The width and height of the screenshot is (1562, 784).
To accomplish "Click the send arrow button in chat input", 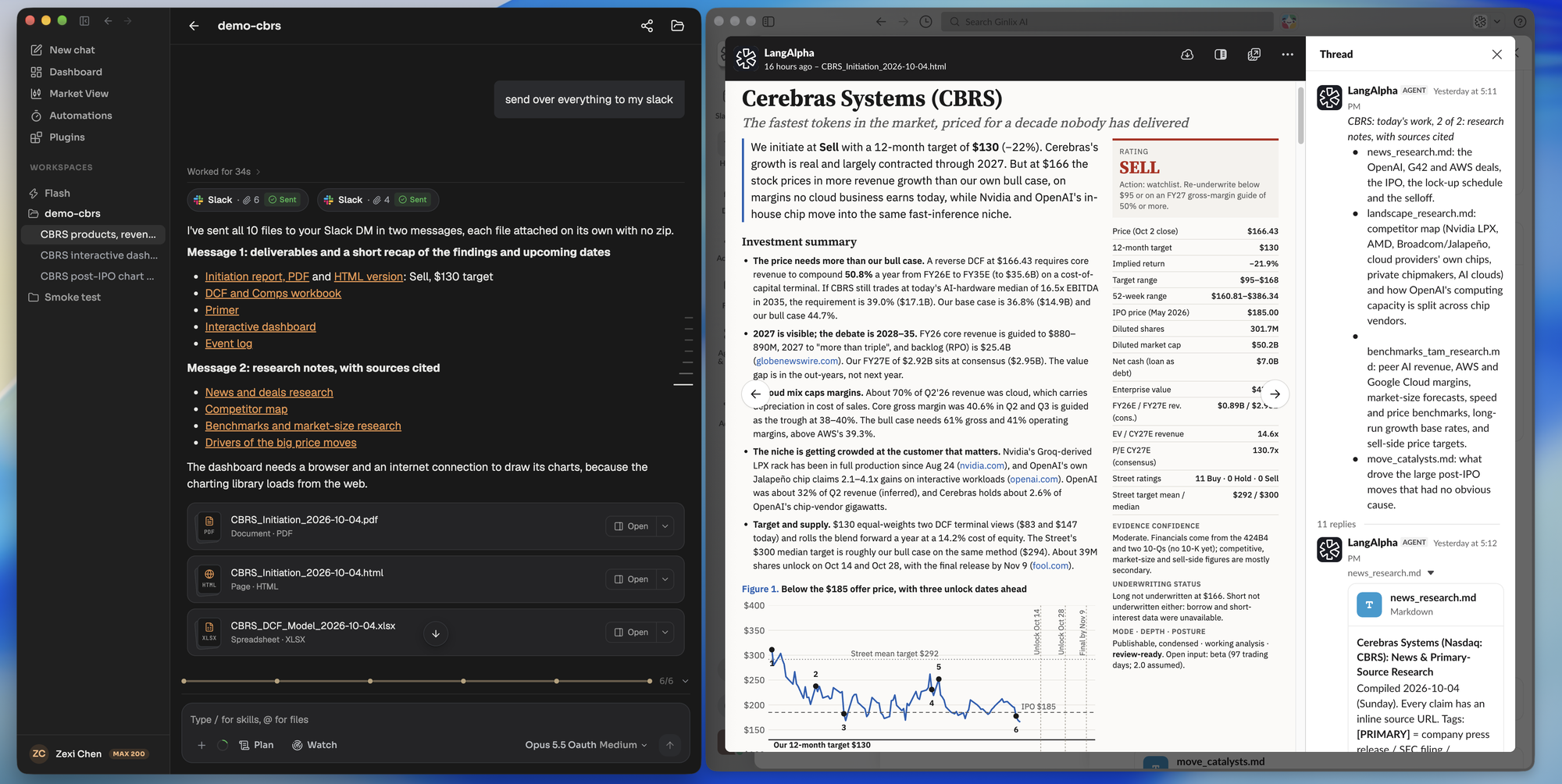I will click(669, 745).
